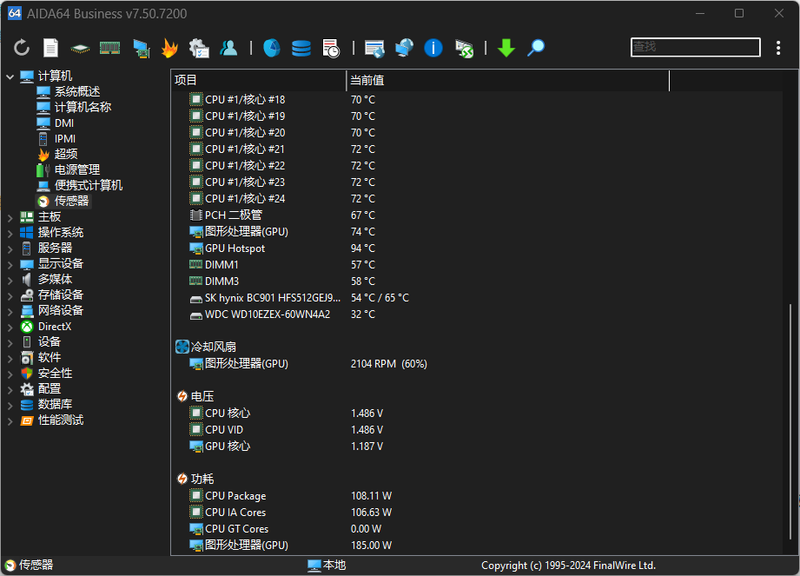This screenshot has width=800, height=576.
Task: Open the three-dot more options menu
Action: [779, 48]
